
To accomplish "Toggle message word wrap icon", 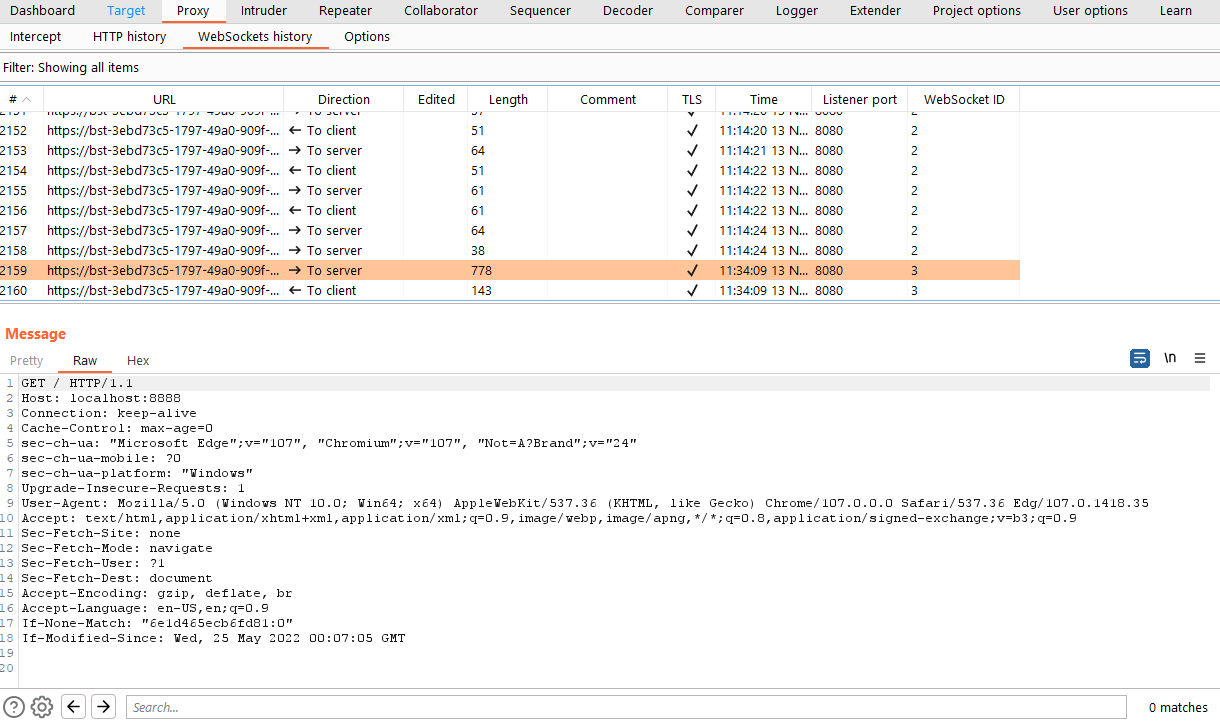I will coord(1140,358).
